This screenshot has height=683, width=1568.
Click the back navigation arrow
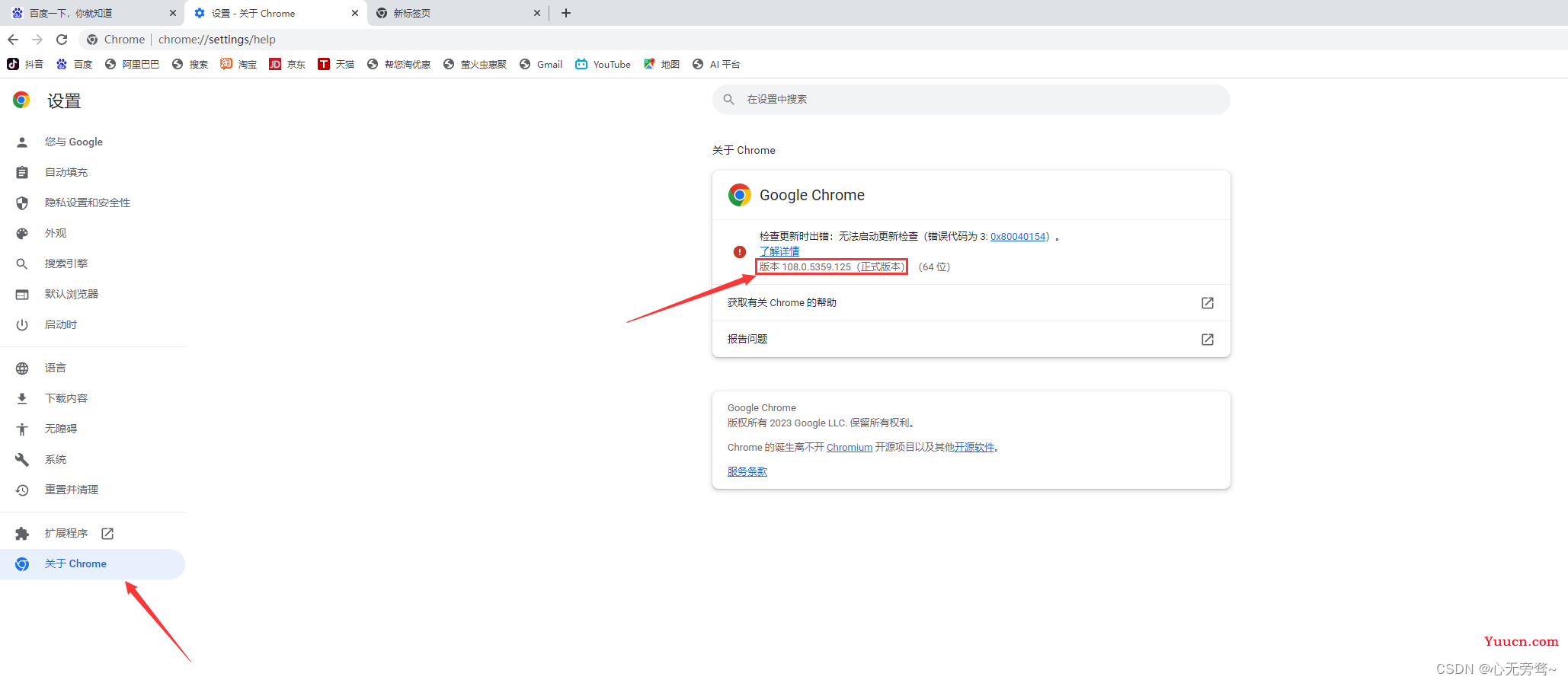(x=13, y=40)
